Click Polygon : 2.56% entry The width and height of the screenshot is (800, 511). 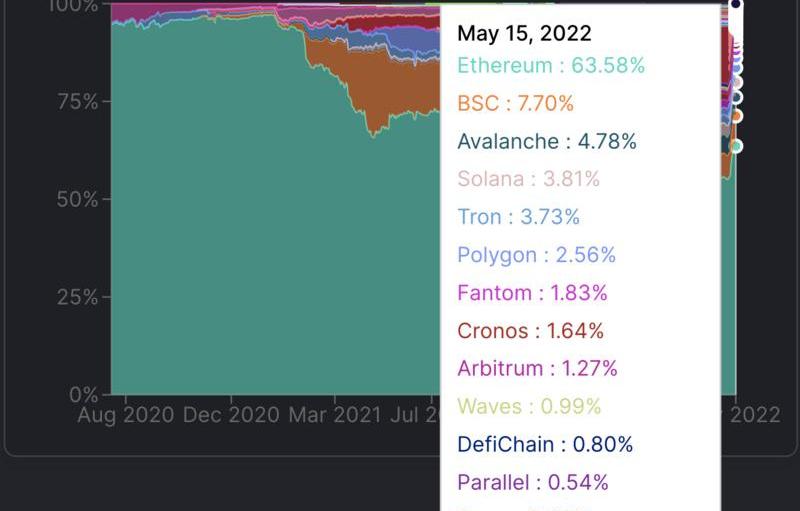tap(536, 255)
